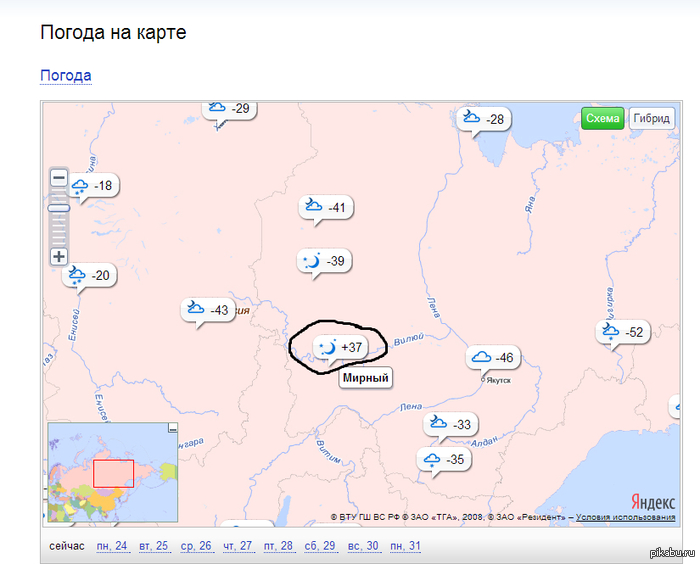Viewport: 700px width, 564px height.
Task: Click the -39 clear night marker
Action: 325,261
